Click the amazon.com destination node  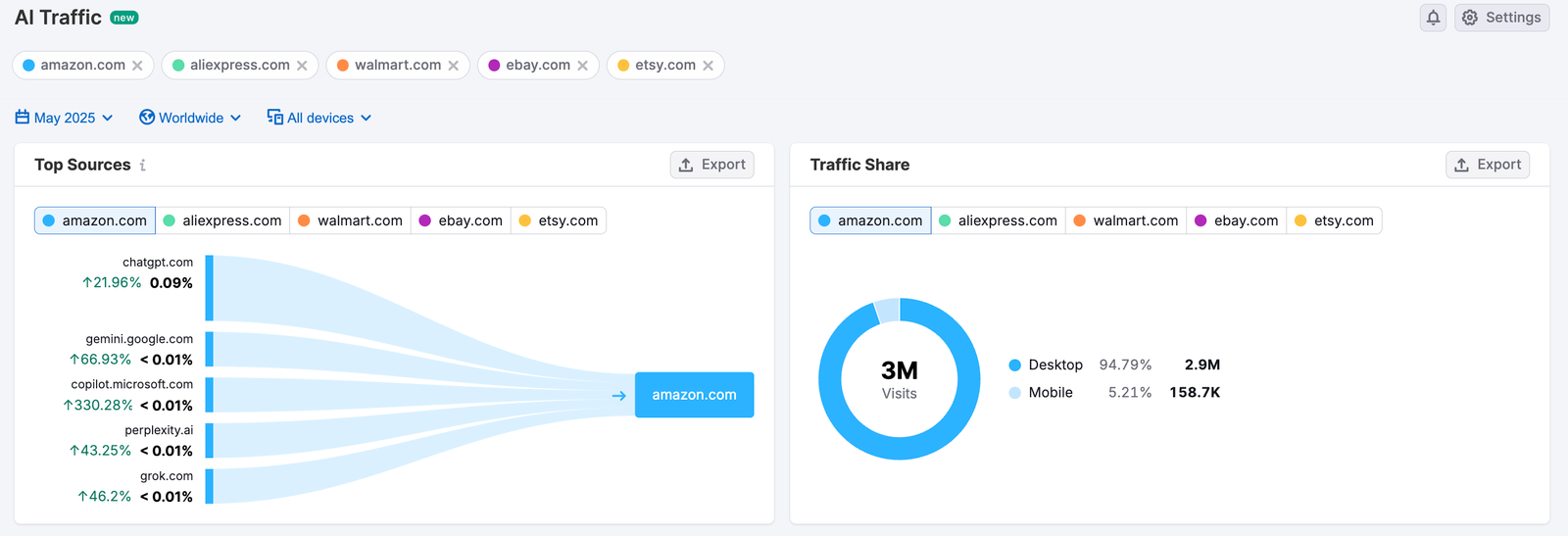(x=694, y=395)
